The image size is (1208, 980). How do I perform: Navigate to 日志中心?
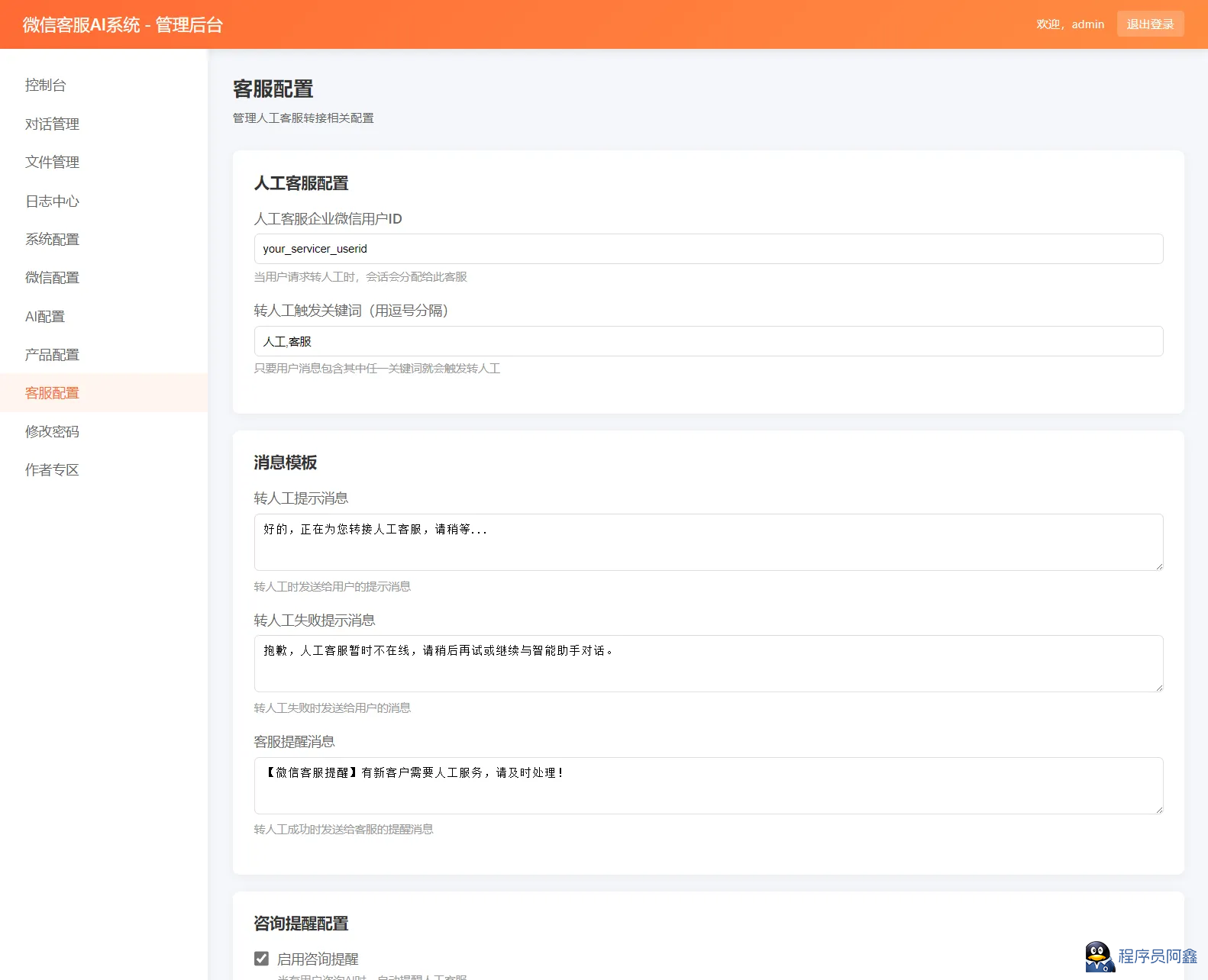point(52,201)
